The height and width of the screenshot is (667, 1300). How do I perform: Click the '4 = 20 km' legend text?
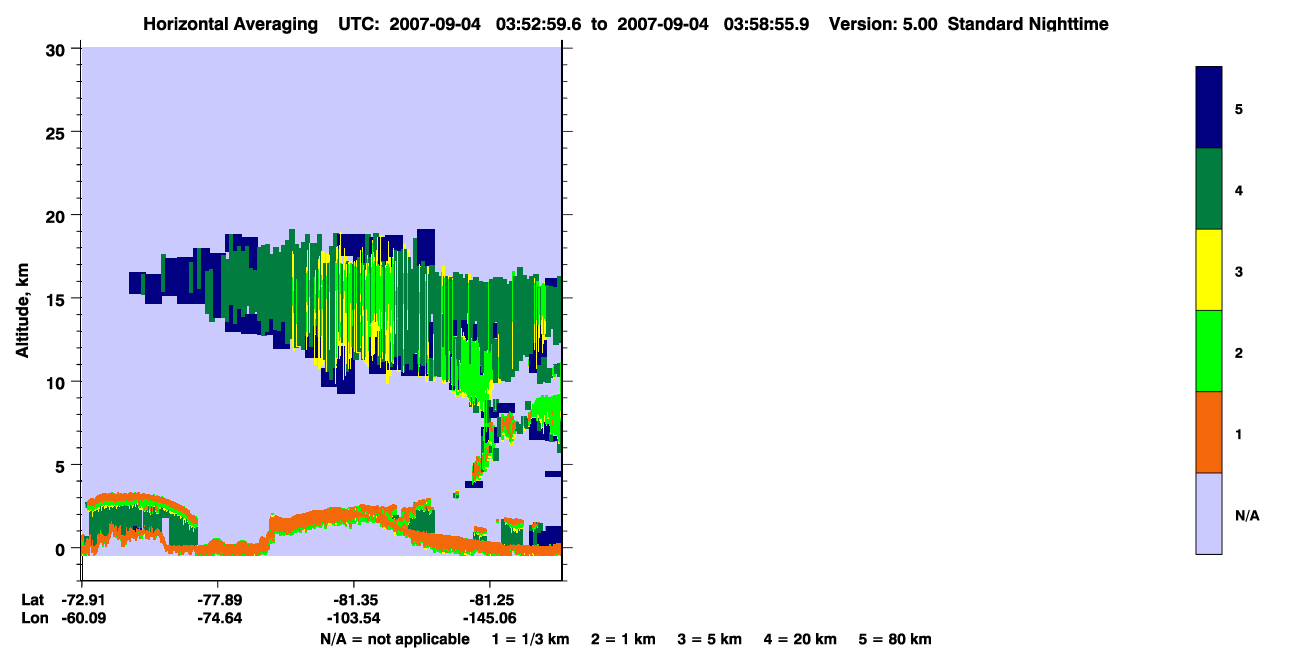pyautogui.click(x=800, y=639)
